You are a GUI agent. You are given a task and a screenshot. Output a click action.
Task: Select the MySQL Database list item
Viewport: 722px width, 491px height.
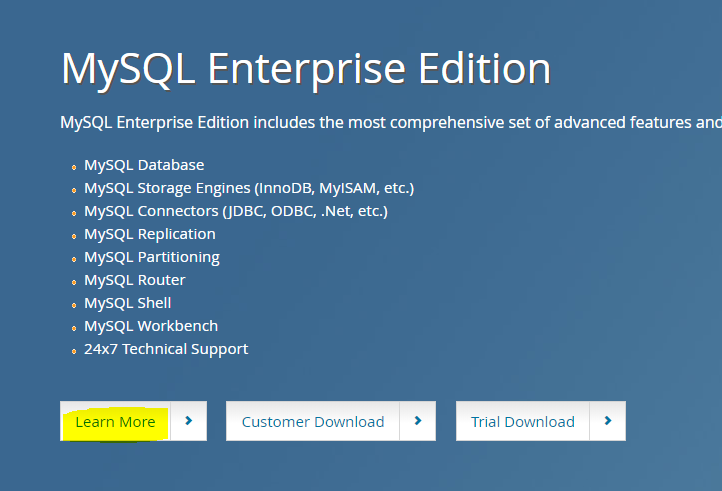pyautogui.click(x=144, y=165)
